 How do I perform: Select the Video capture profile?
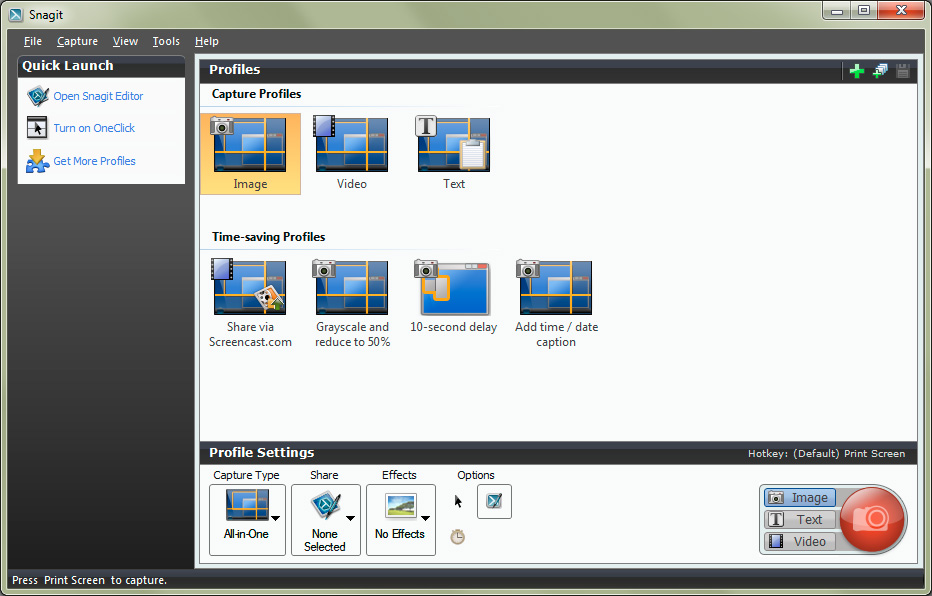(x=352, y=153)
